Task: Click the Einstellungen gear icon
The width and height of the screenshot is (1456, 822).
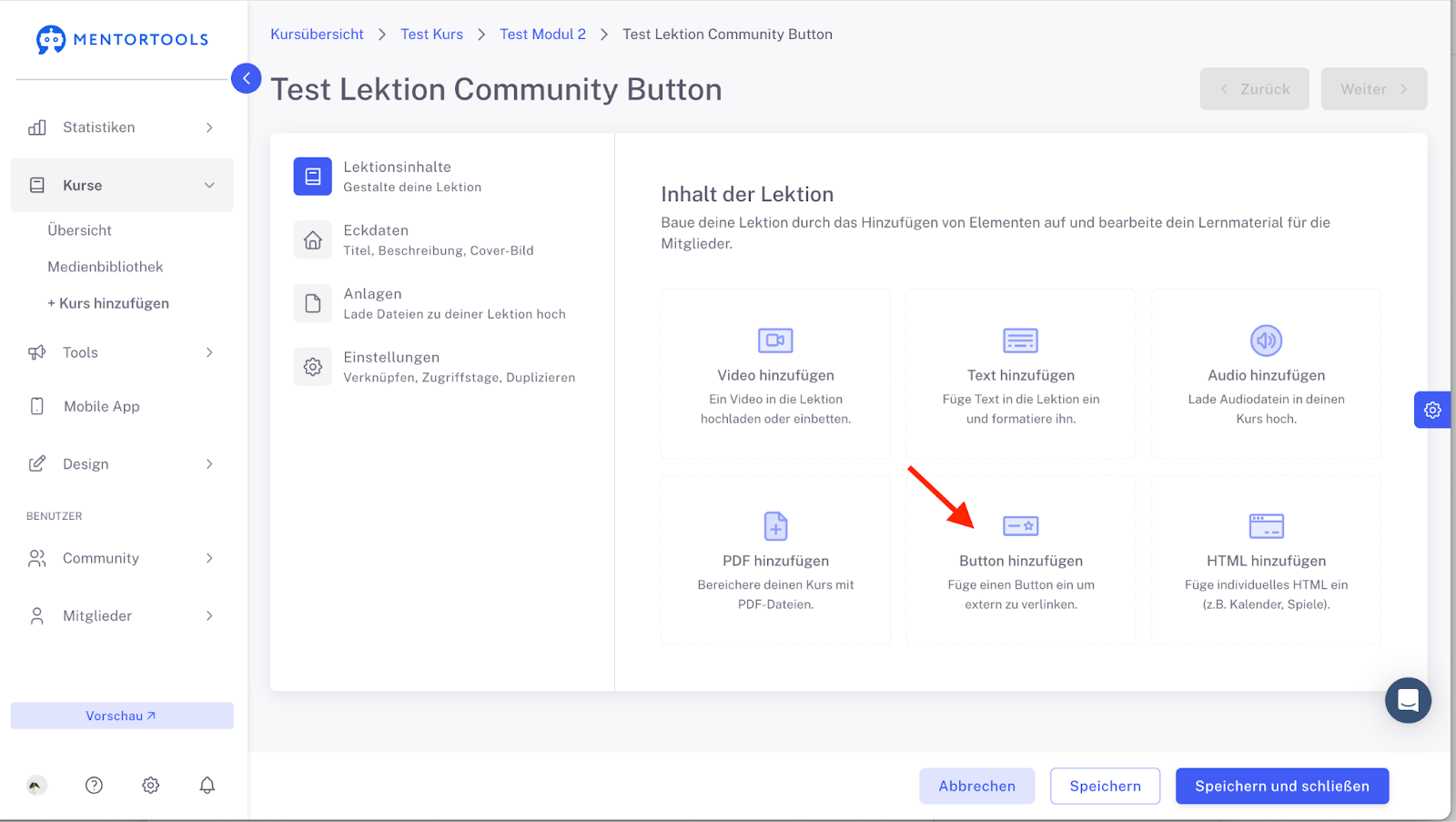Action: 312,367
